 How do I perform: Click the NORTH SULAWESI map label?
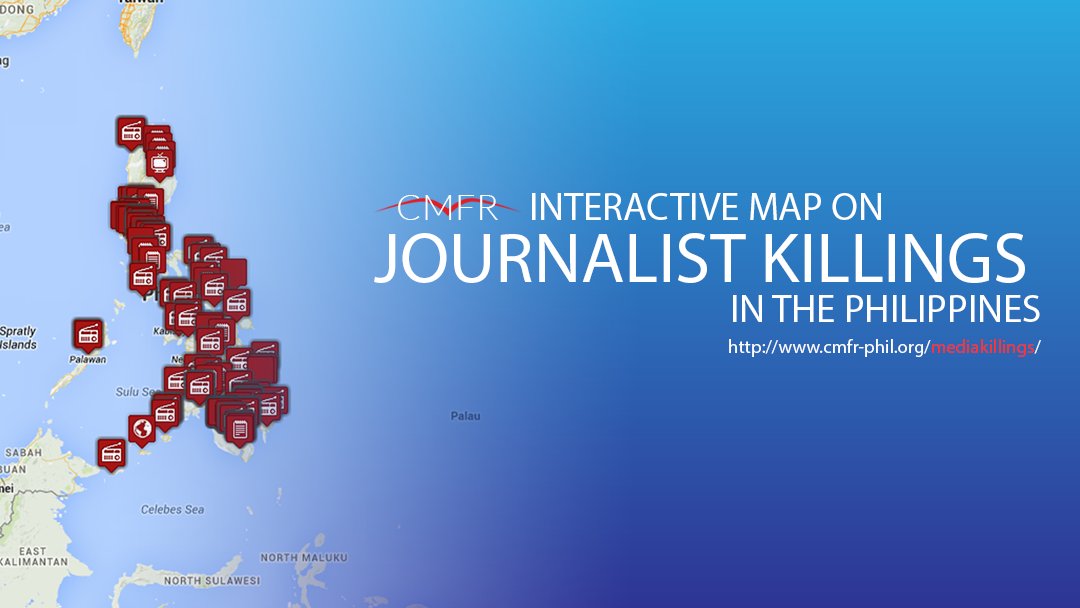pyautogui.click(x=212, y=580)
